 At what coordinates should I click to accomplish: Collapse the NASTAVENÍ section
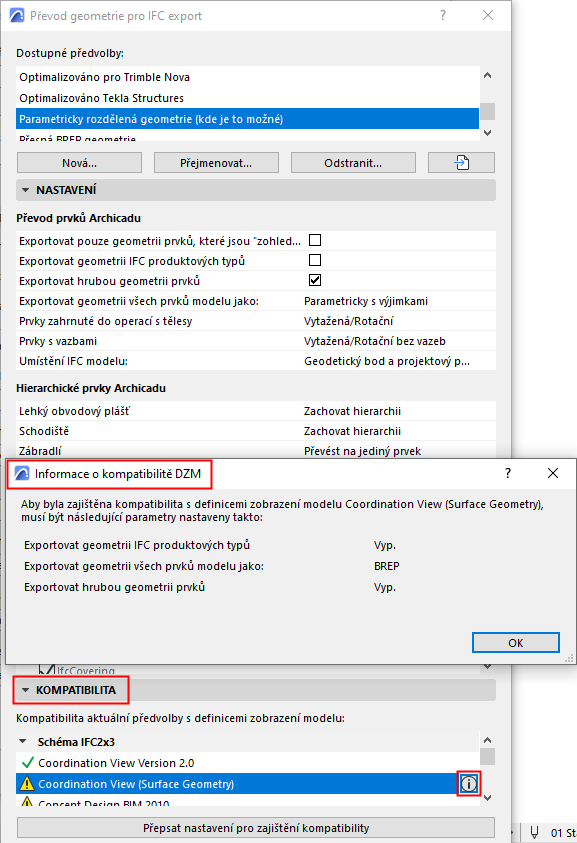pyautogui.click(x=25, y=190)
